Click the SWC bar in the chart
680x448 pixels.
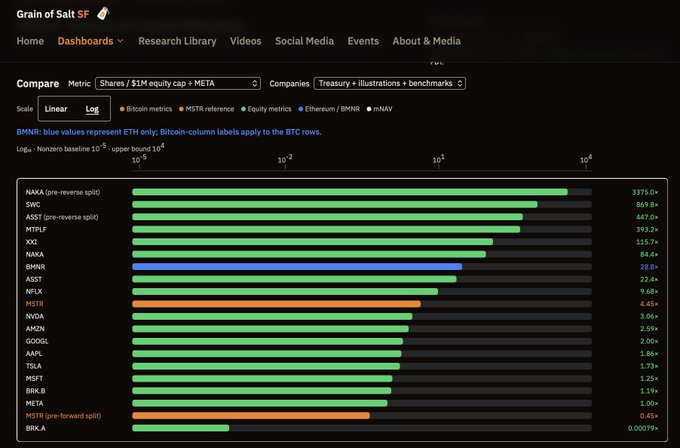(335, 204)
